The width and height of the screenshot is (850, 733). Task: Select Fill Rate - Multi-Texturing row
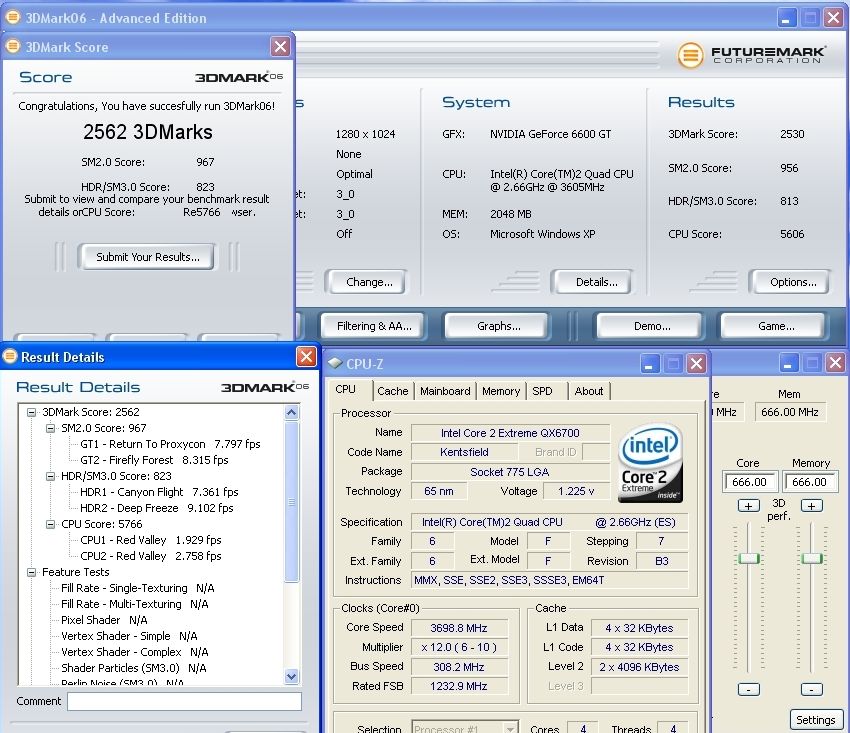[x=134, y=604]
